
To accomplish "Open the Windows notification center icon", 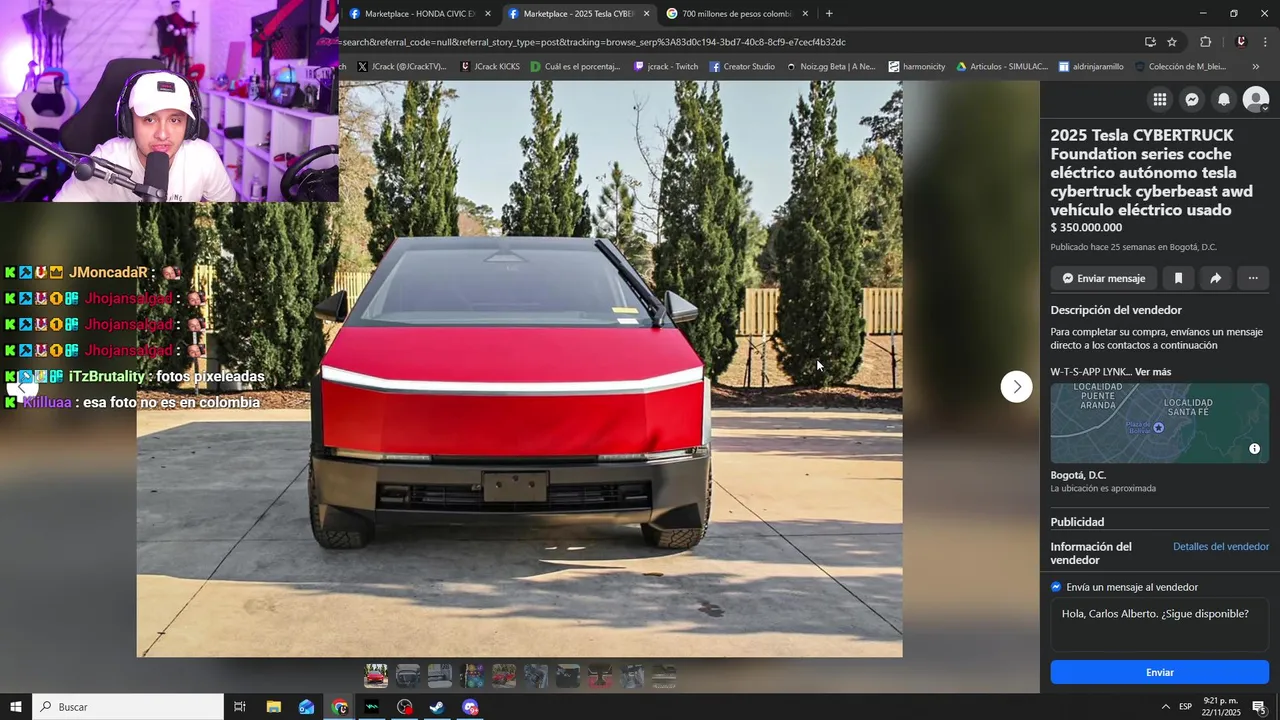I will coord(1259,707).
